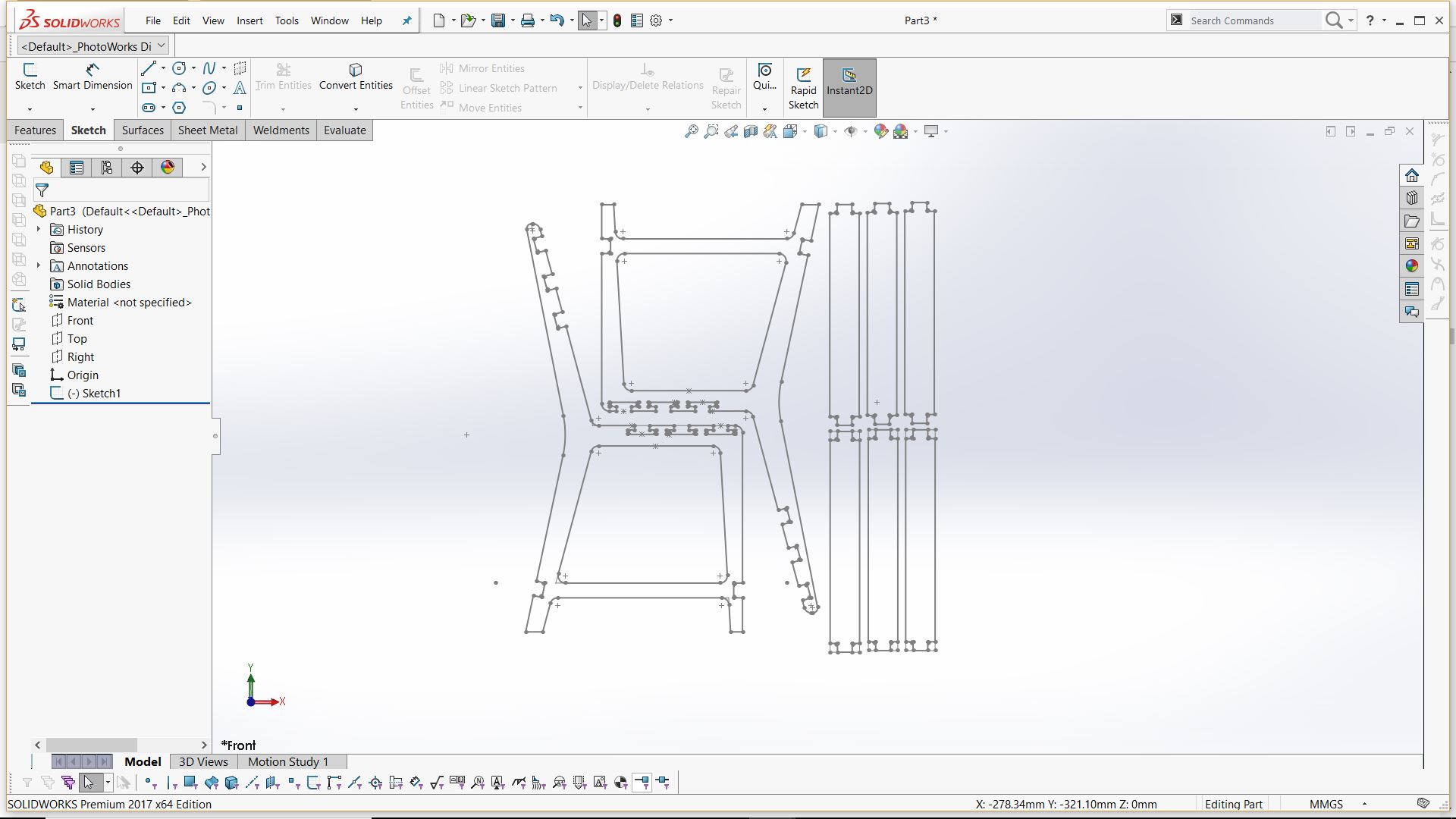Open the ConfigurationManager tab icon
The image size is (1456, 819).
point(107,168)
